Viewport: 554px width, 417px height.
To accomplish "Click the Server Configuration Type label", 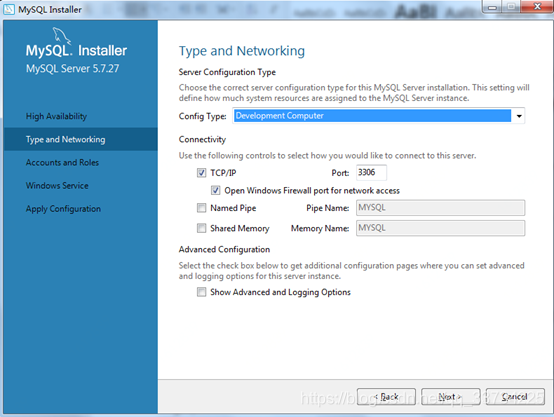I will pyautogui.click(x=227, y=72).
